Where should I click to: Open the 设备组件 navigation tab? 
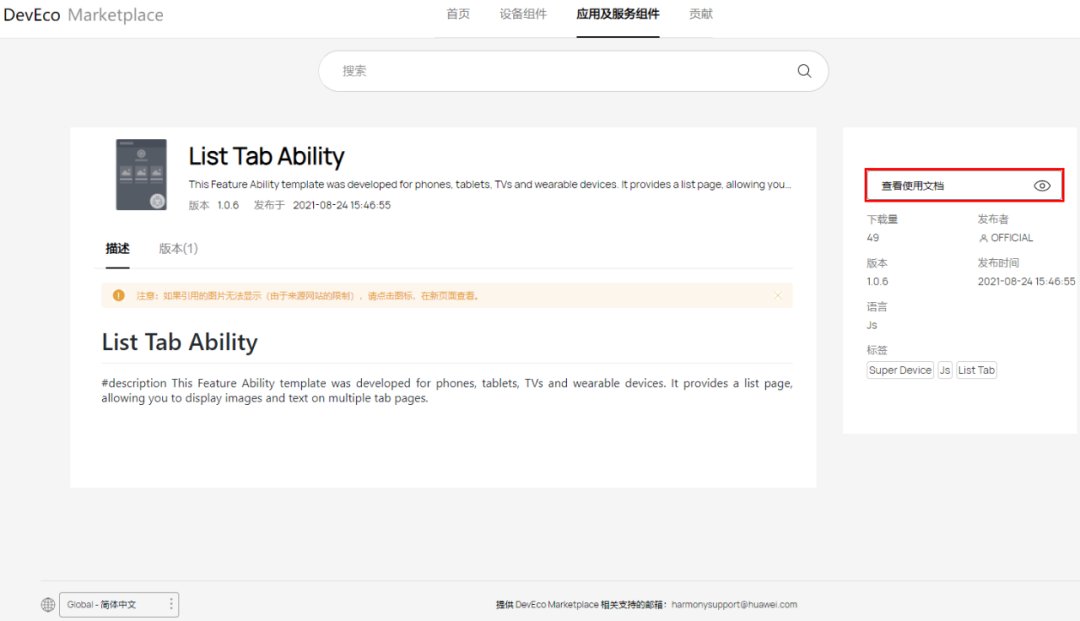tap(523, 14)
